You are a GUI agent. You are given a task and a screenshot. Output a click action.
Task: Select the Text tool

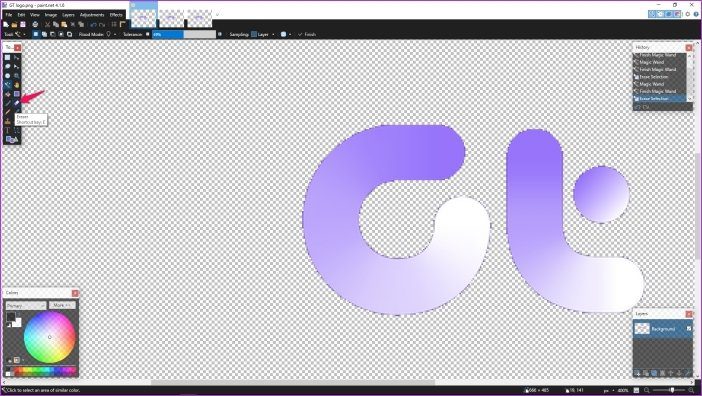pos(8,130)
